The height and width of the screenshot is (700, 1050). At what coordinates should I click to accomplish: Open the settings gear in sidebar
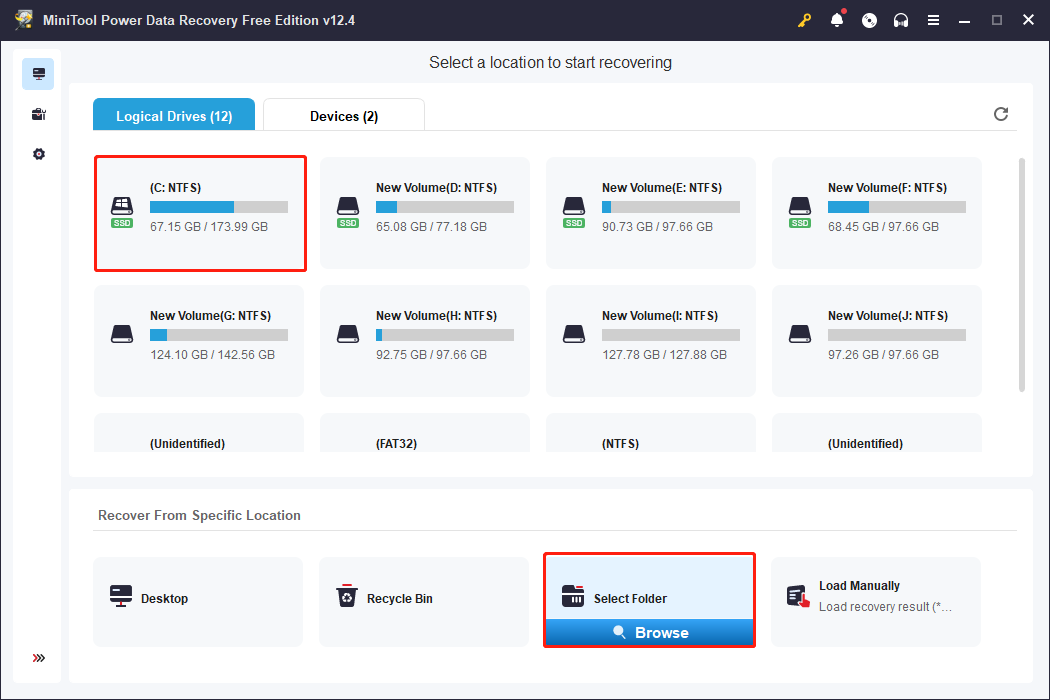tap(37, 153)
